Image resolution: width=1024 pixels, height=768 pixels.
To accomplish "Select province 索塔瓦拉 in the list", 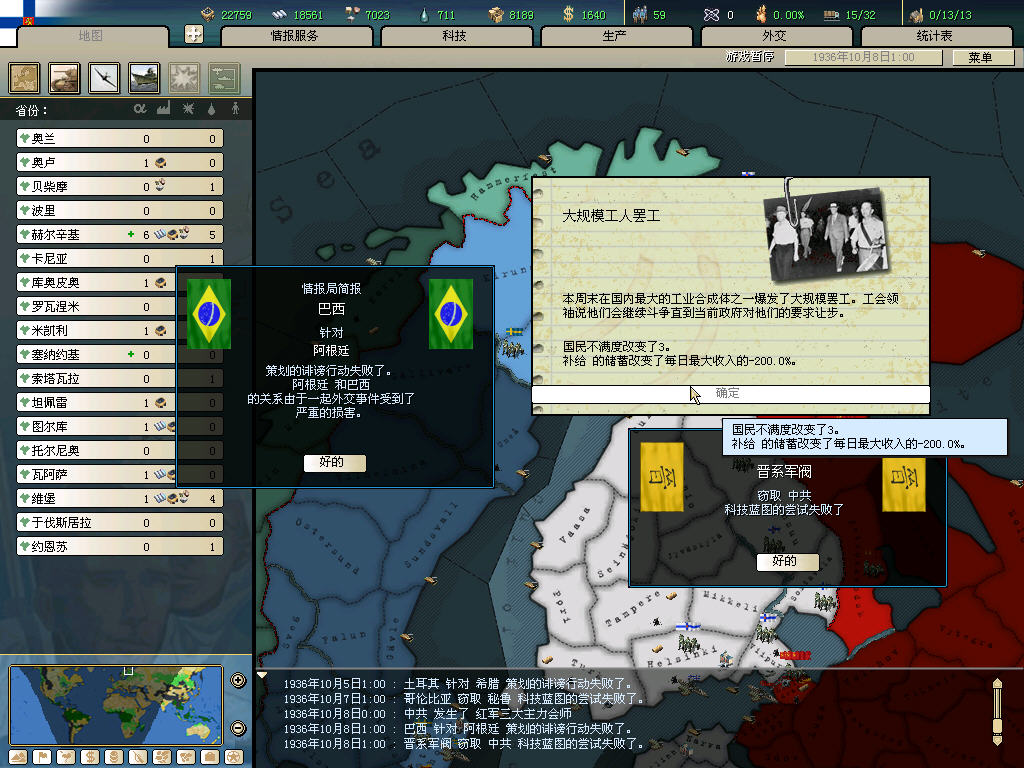I will [97, 379].
